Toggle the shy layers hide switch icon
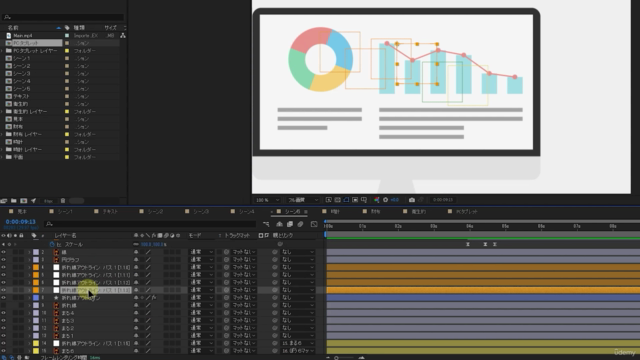640x360 pixels. 280,224
